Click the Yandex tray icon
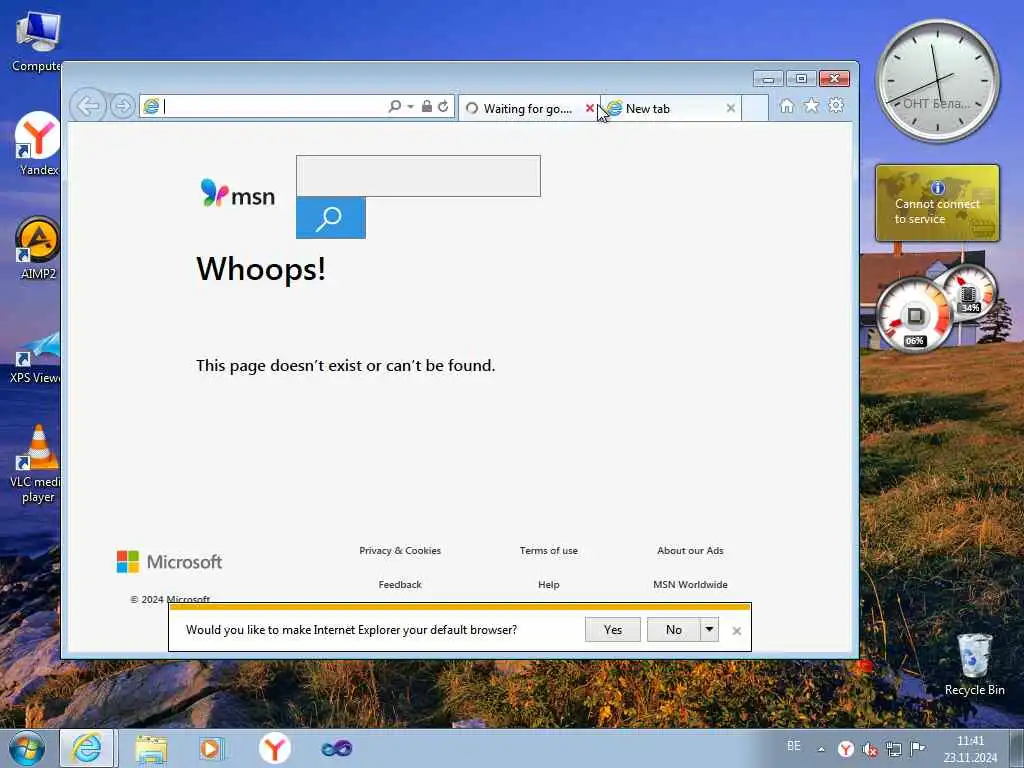The width and height of the screenshot is (1024, 768). (x=846, y=749)
